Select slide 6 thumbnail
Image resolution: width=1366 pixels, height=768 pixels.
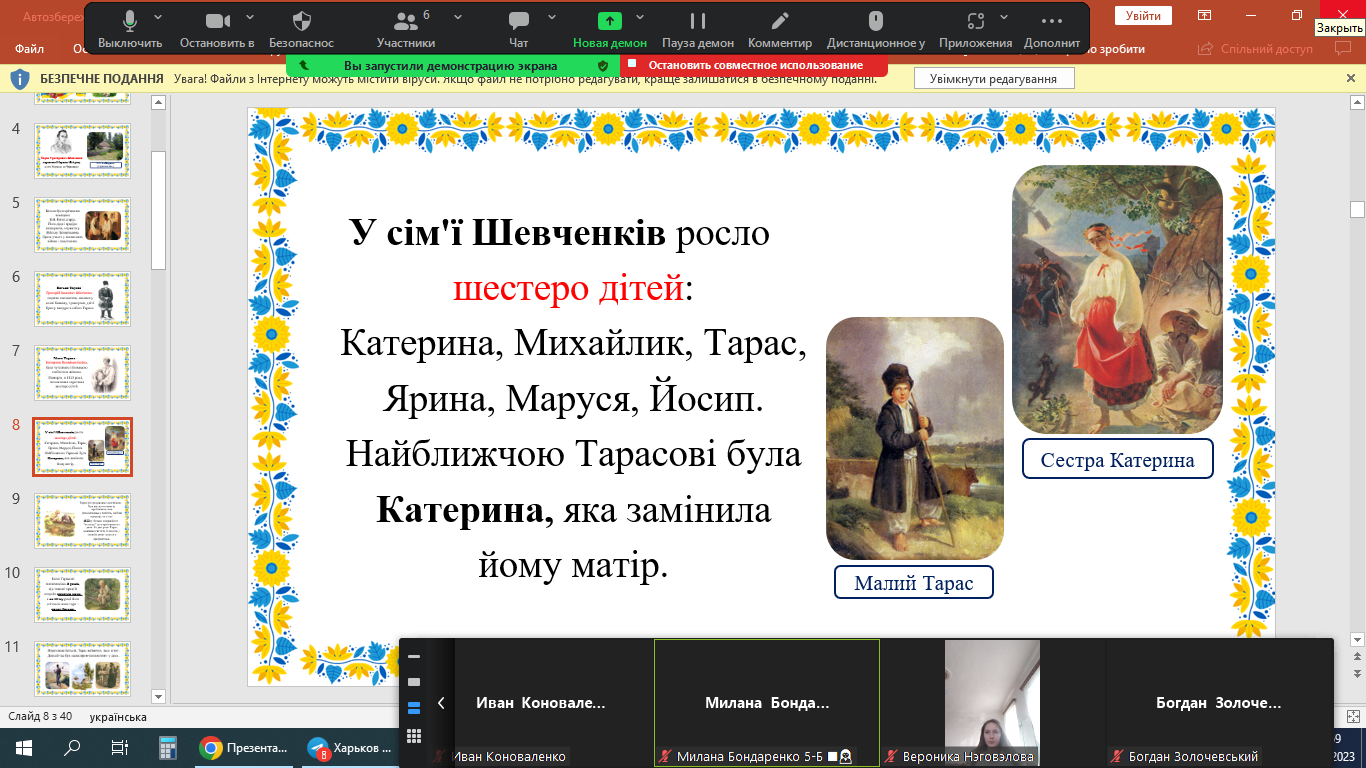click(82, 299)
